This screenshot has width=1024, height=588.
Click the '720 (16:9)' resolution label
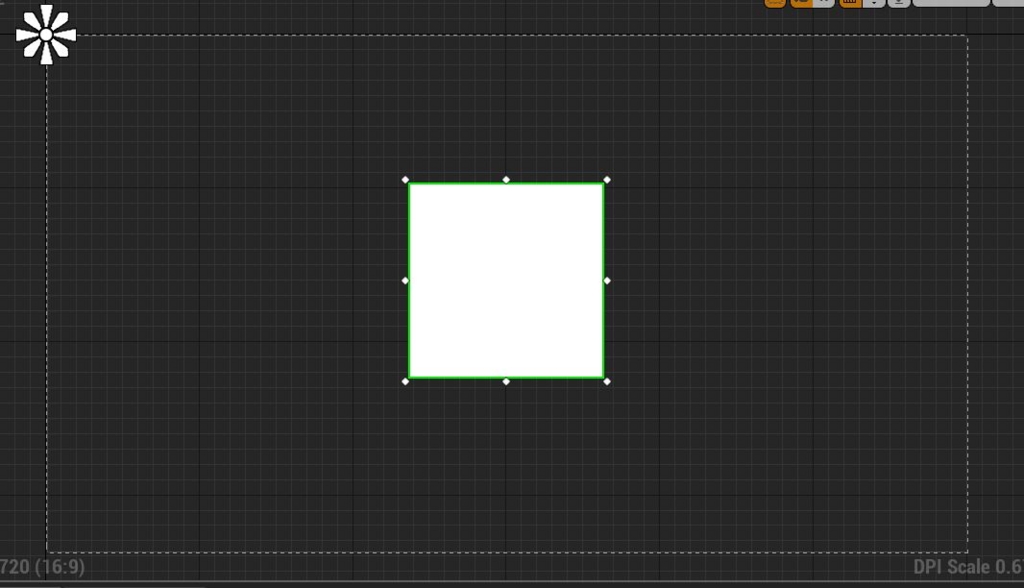tap(42, 566)
